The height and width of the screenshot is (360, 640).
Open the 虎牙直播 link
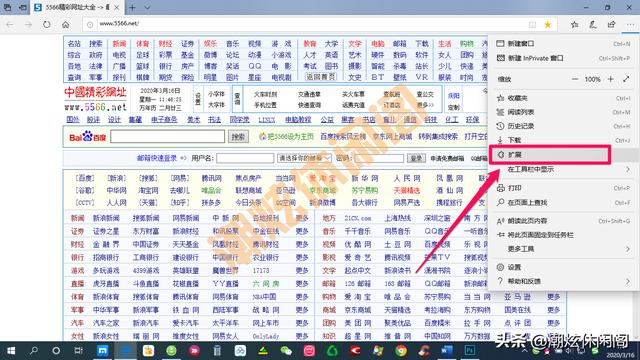click(x=106, y=284)
